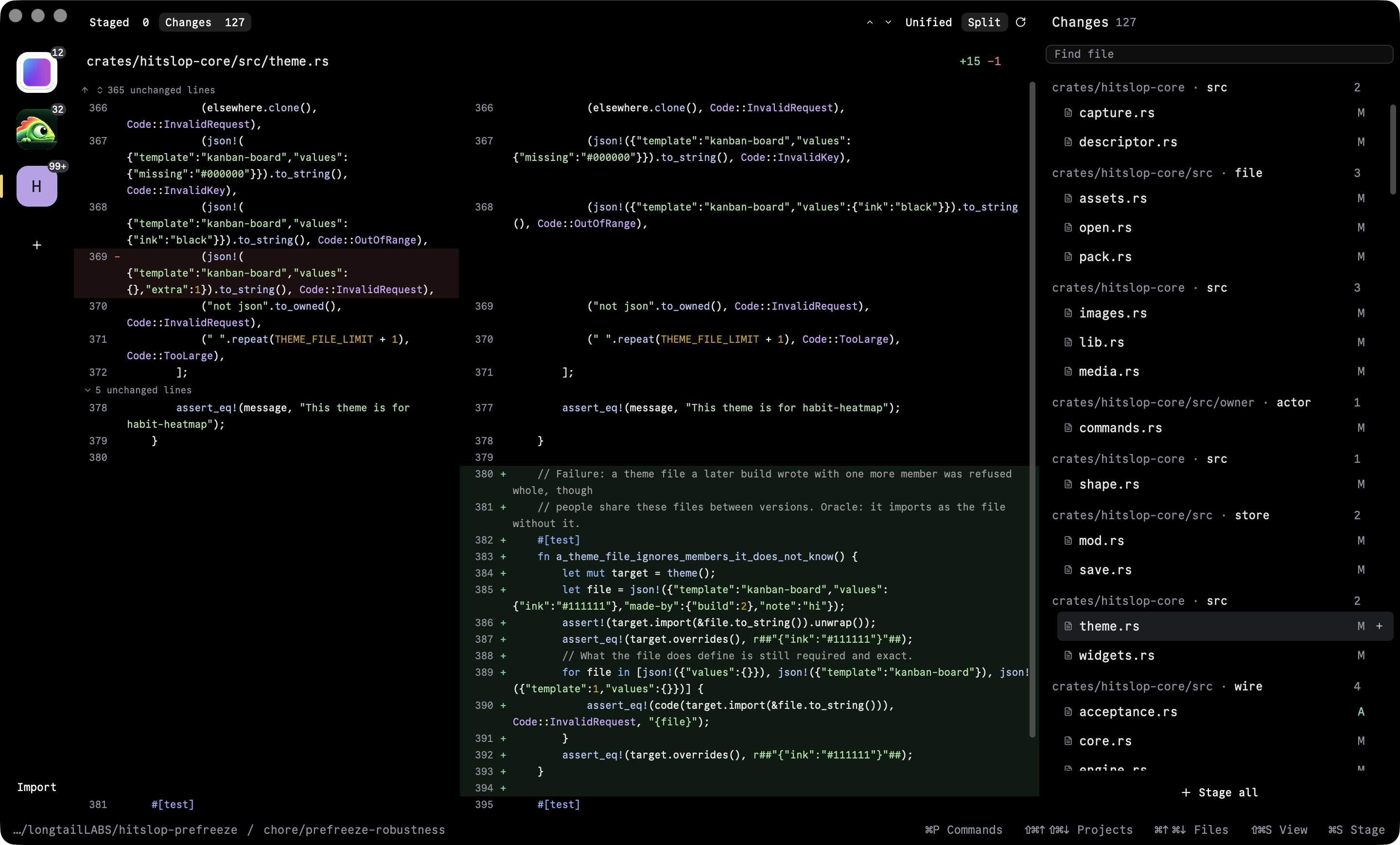Open Projects from the bottom bar
The image size is (1400, 845).
[x=1078, y=829]
